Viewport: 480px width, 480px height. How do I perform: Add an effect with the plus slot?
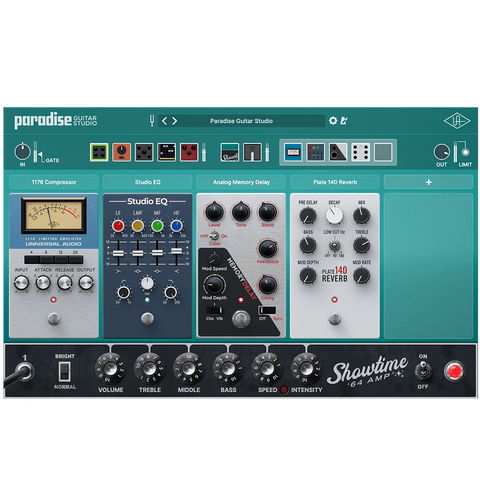[x=429, y=182]
